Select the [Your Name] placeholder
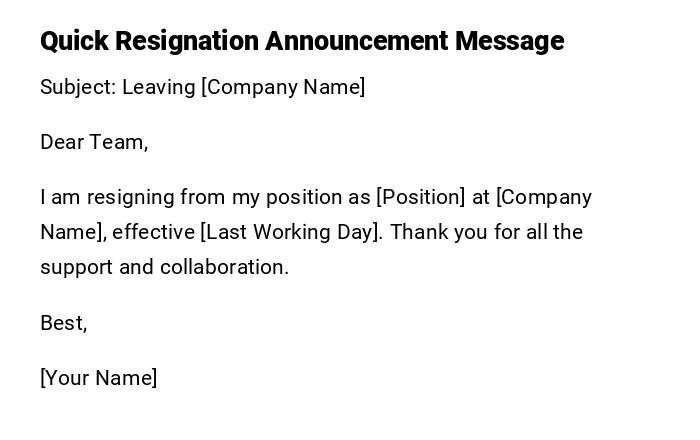 98,378
